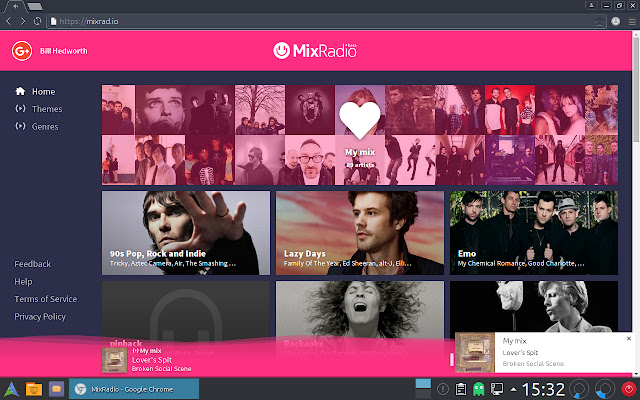Open the purple folder taskbar icon
640x400 pixels.
click(x=56, y=389)
